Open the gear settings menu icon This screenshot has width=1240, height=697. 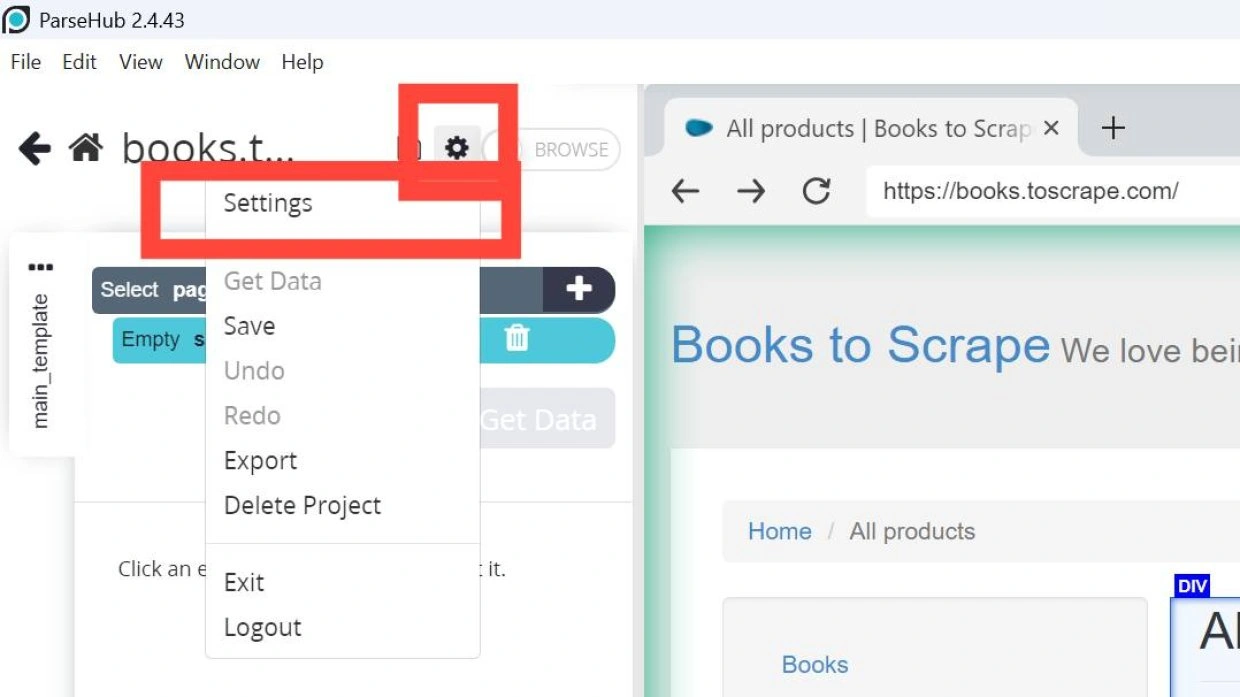pos(457,149)
